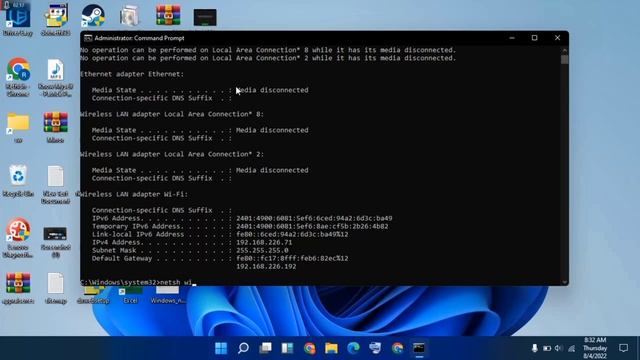Open the notification center icon
Image resolution: width=640 pixels, height=360 pixels.
pos(623,348)
